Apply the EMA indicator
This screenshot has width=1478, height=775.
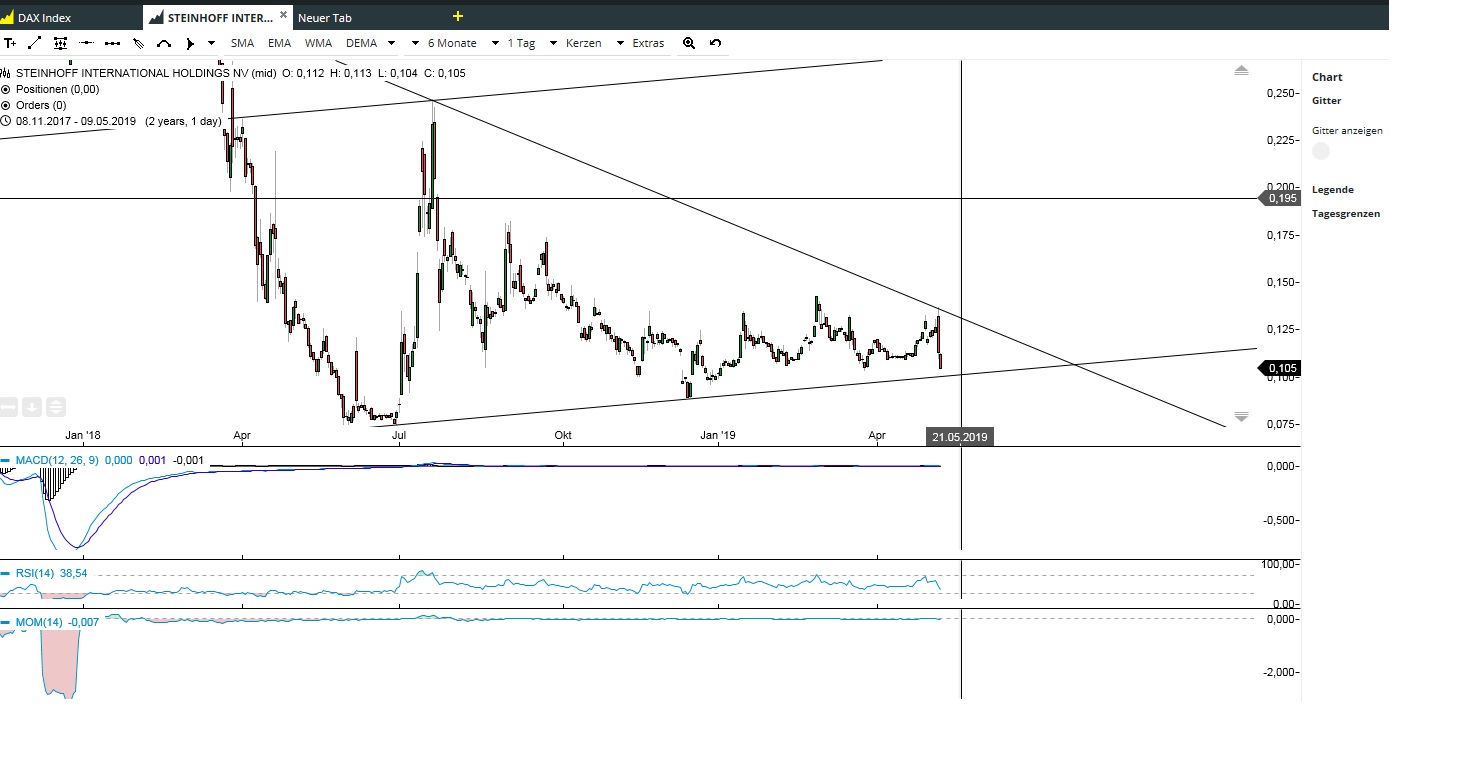tap(279, 43)
